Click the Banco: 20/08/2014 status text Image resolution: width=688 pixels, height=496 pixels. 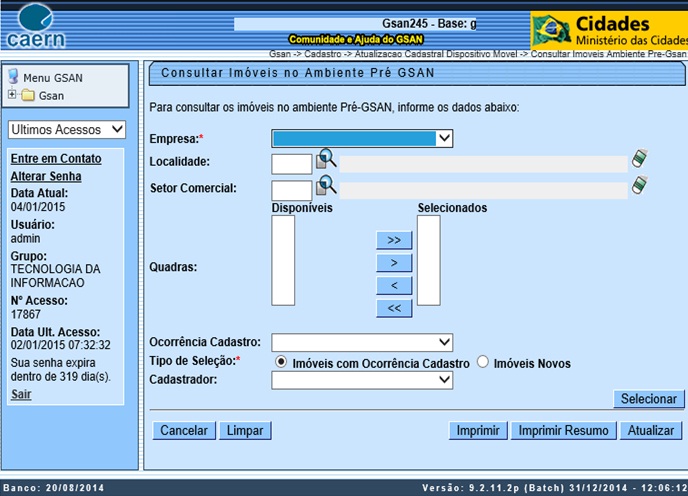(54, 488)
